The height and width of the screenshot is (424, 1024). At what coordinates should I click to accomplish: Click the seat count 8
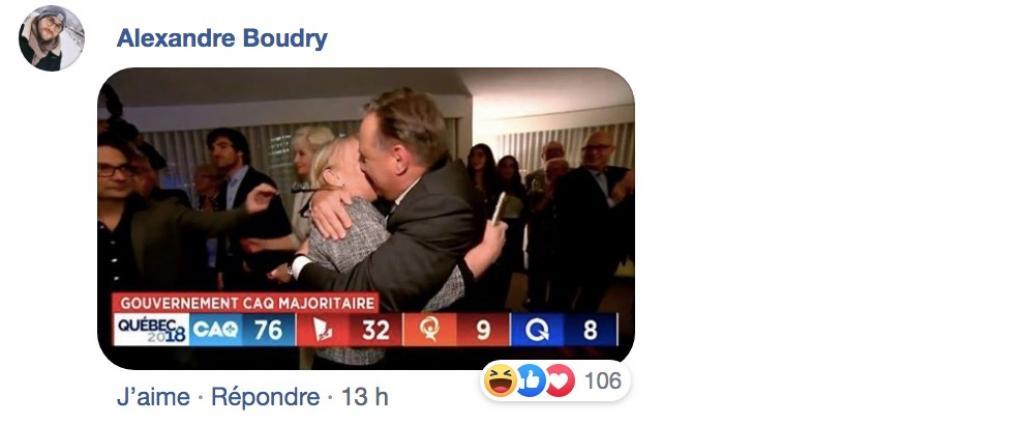click(x=590, y=329)
